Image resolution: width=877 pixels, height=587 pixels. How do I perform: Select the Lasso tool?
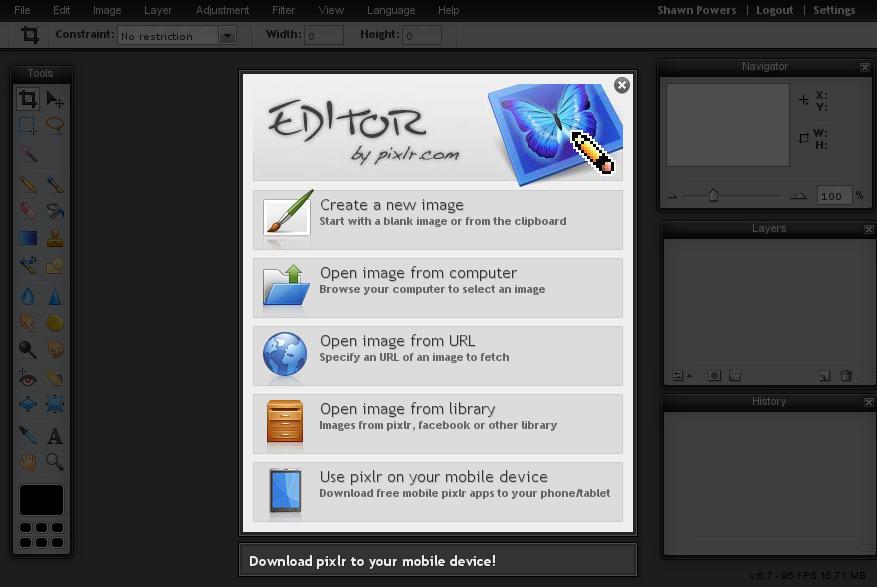(x=55, y=126)
